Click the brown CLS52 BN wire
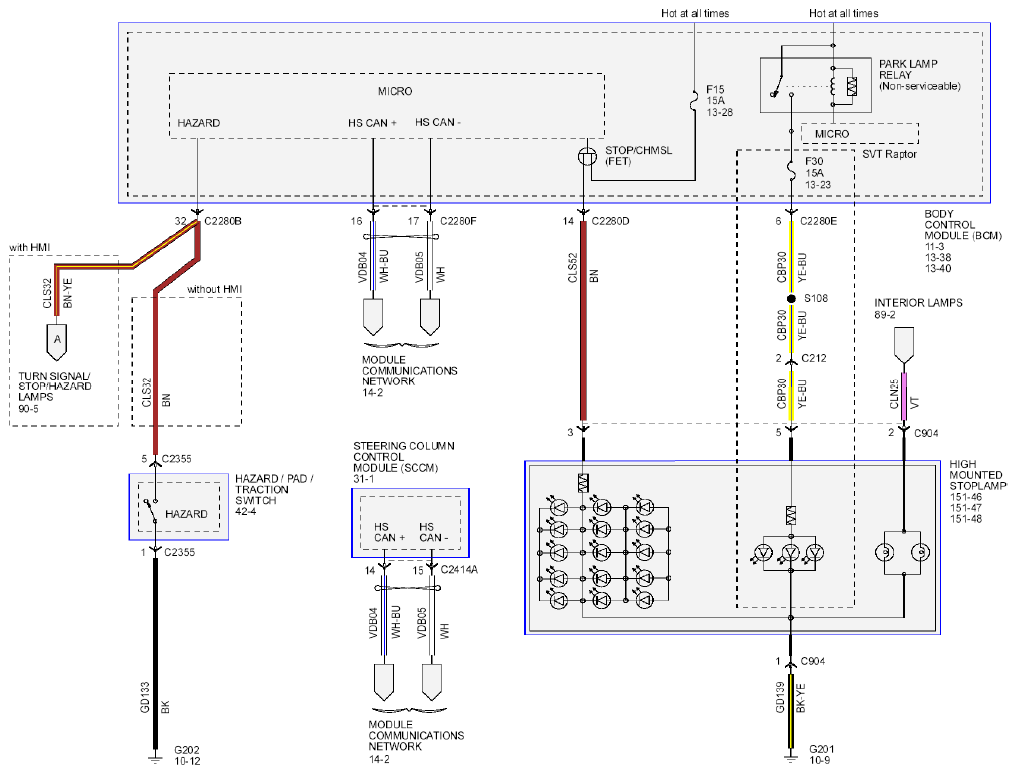1017x774 pixels. (x=583, y=320)
